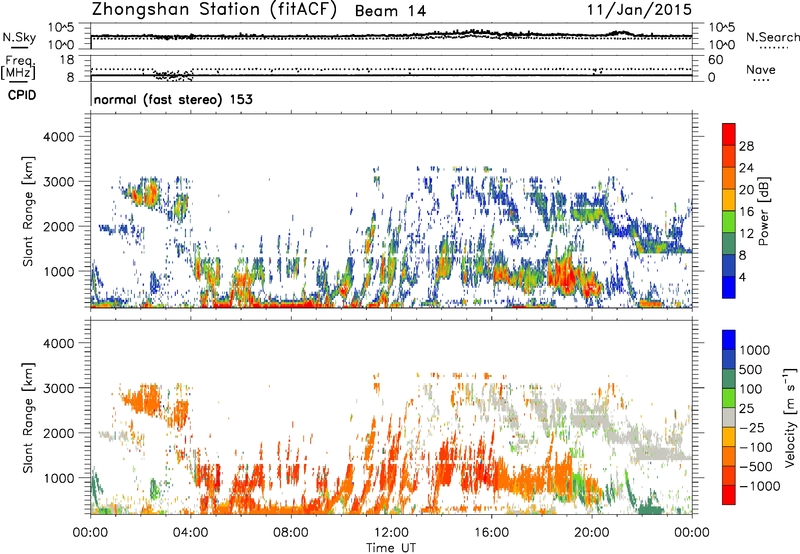This screenshot has width=800, height=554.
Task: Click the 'Power [dB]' colorbar title
Action: [763, 212]
